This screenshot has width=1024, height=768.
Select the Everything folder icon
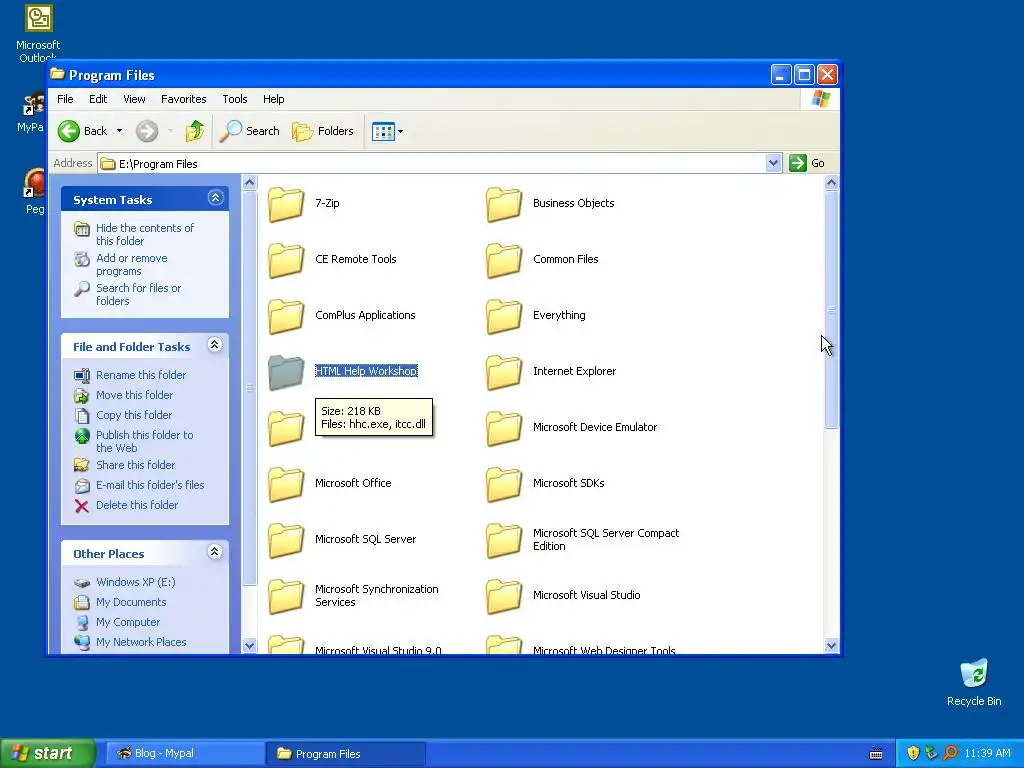click(504, 316)
